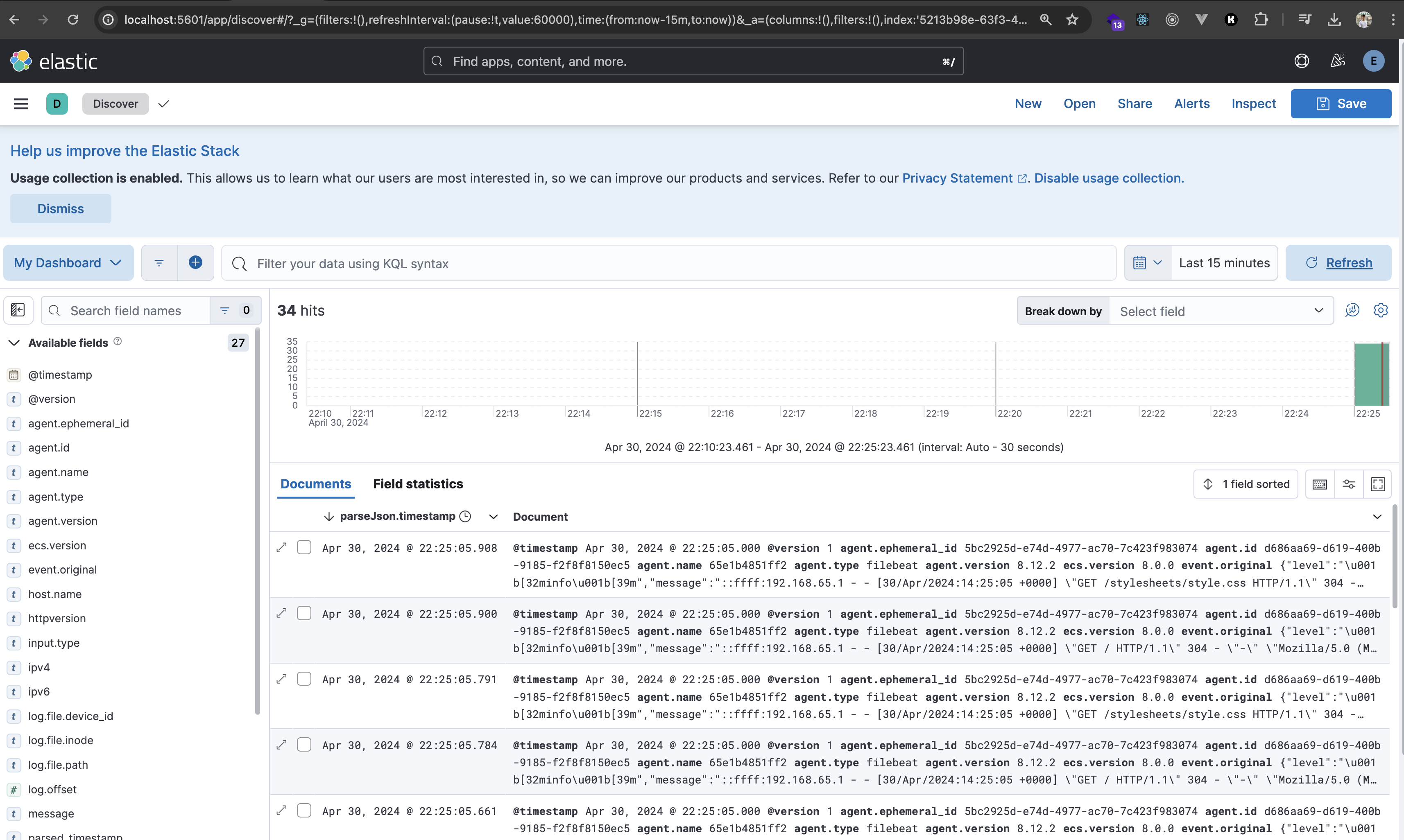Screen dimensions: 1404x840
Task: Open the My Dashboard dropdown
Action: (68, 262)
